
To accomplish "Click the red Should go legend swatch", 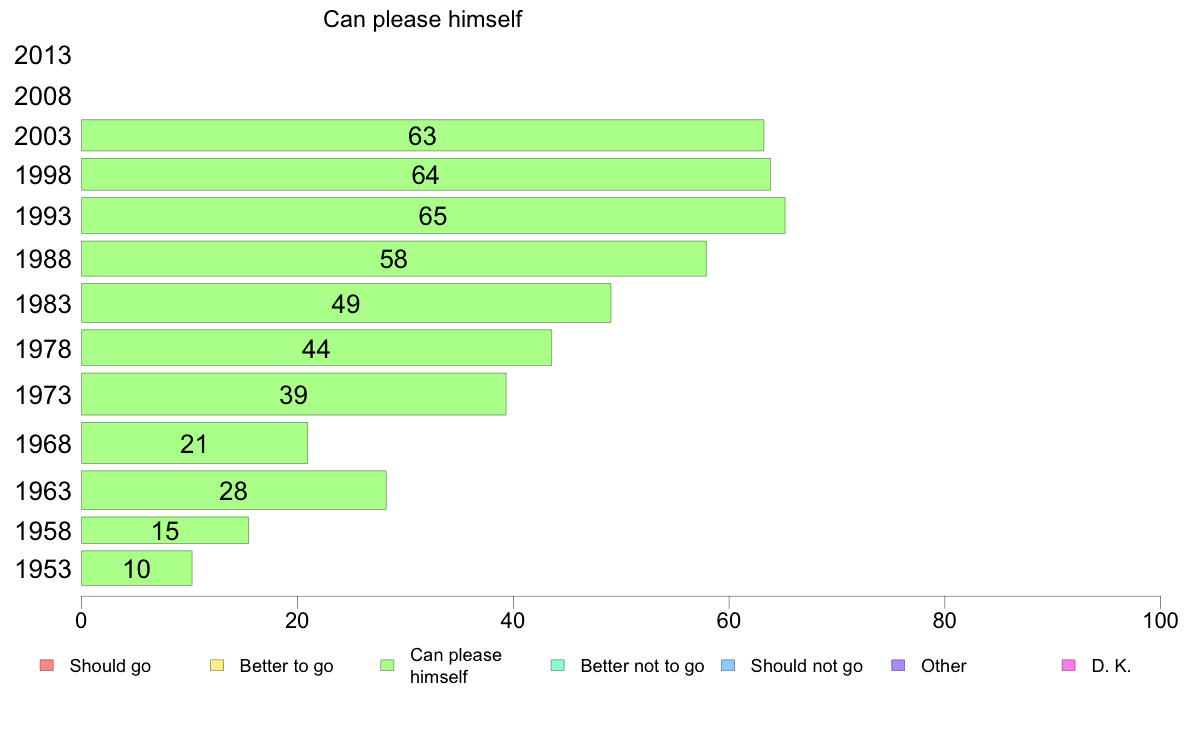I will click(47, 666).
